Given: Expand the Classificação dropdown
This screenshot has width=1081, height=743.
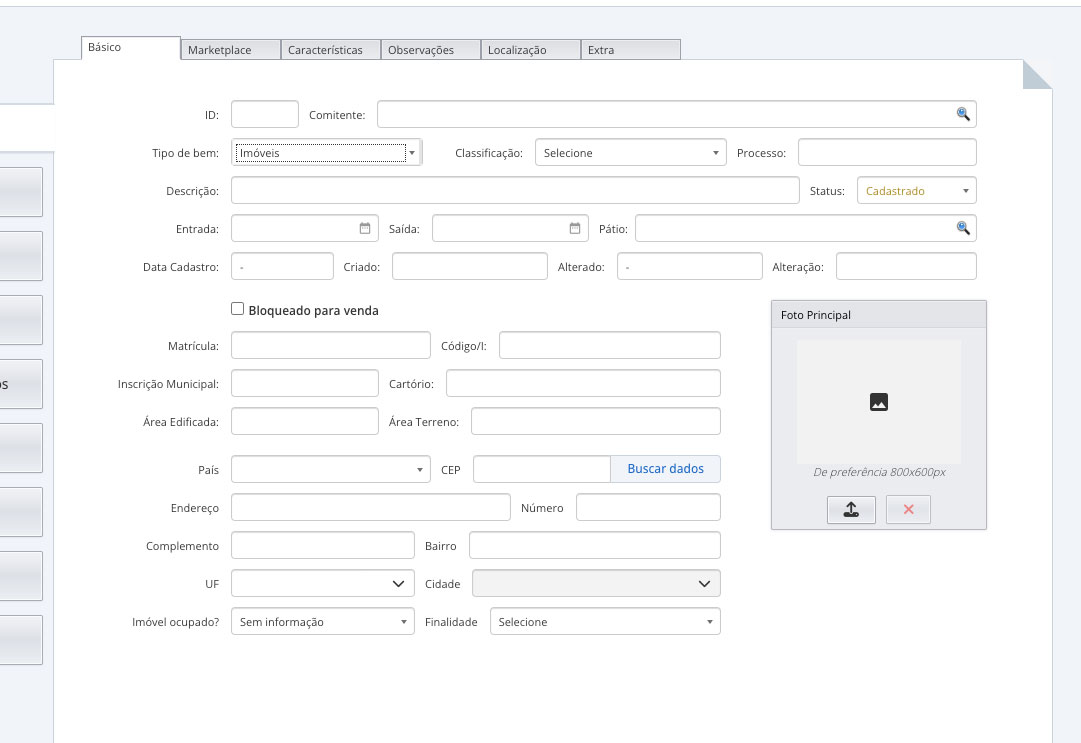Looking at the screenshot, I should [629, 153].
